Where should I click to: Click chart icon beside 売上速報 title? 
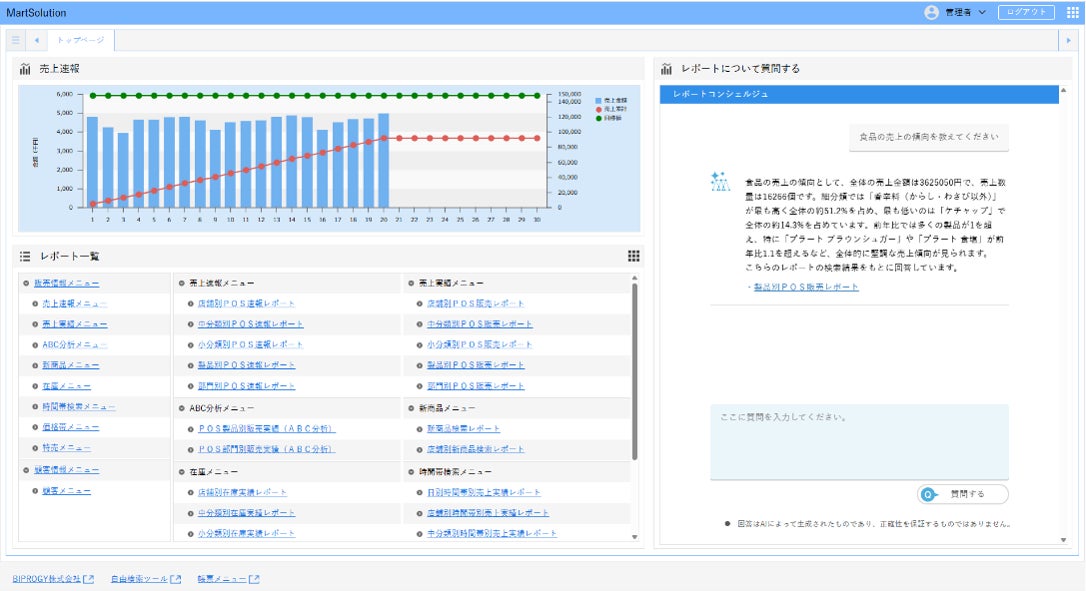point(26,69)
